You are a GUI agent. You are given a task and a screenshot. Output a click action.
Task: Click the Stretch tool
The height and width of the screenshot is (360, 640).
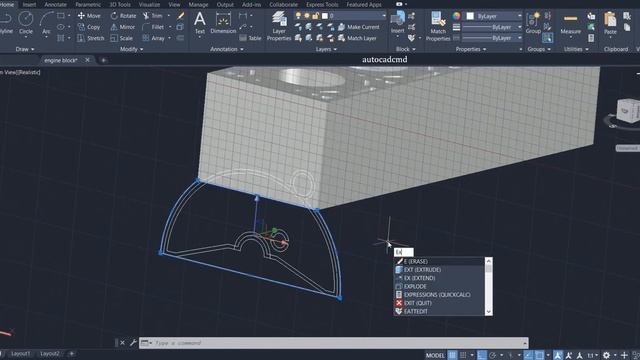[91, 38]
